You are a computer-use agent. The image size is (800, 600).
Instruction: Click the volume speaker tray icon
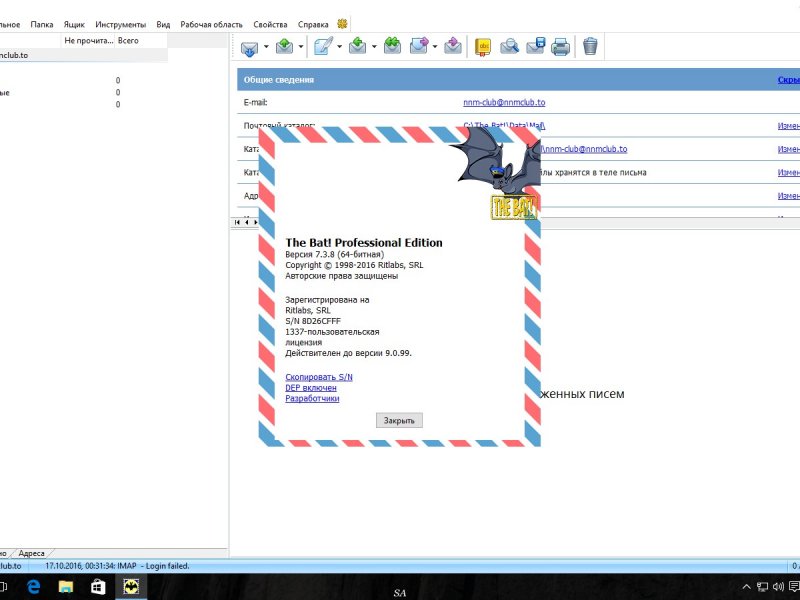point(778,587)
